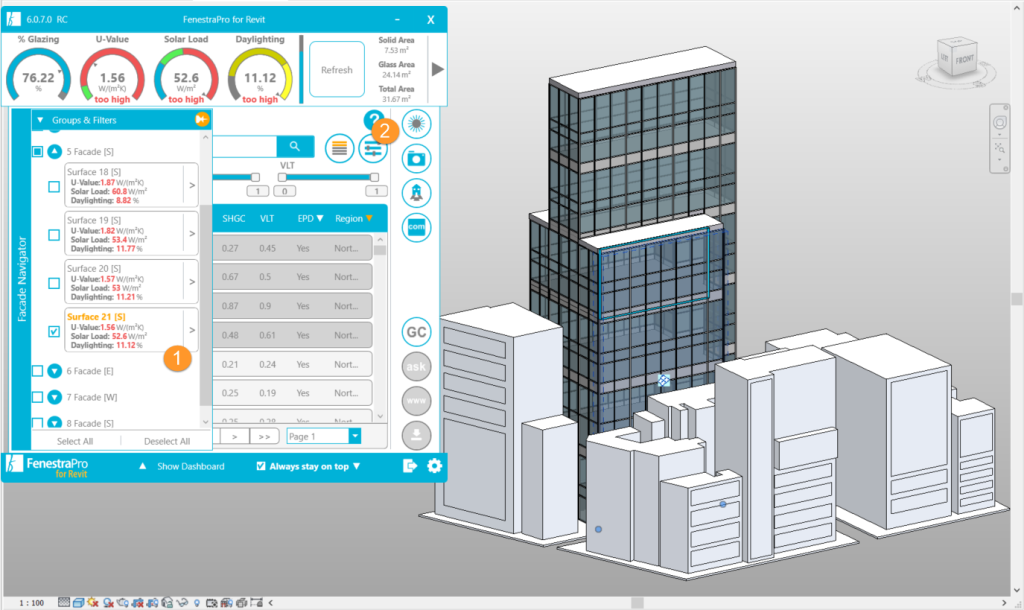Click the rocket launch icon
This screenshot has width=1024, height=610.
[x=416, y=193]
